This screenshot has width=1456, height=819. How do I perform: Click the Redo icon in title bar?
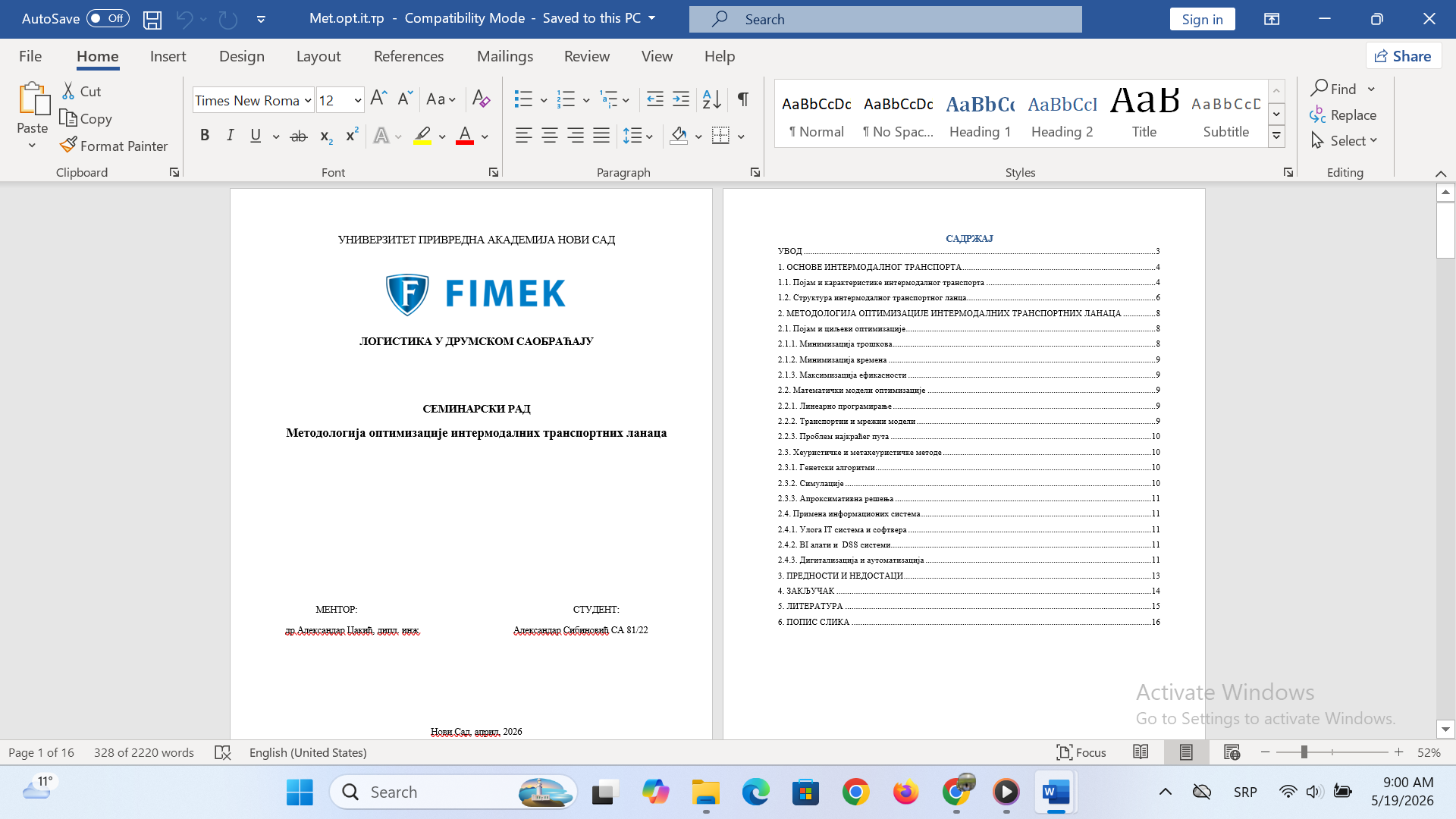click(x=228, y=19)
